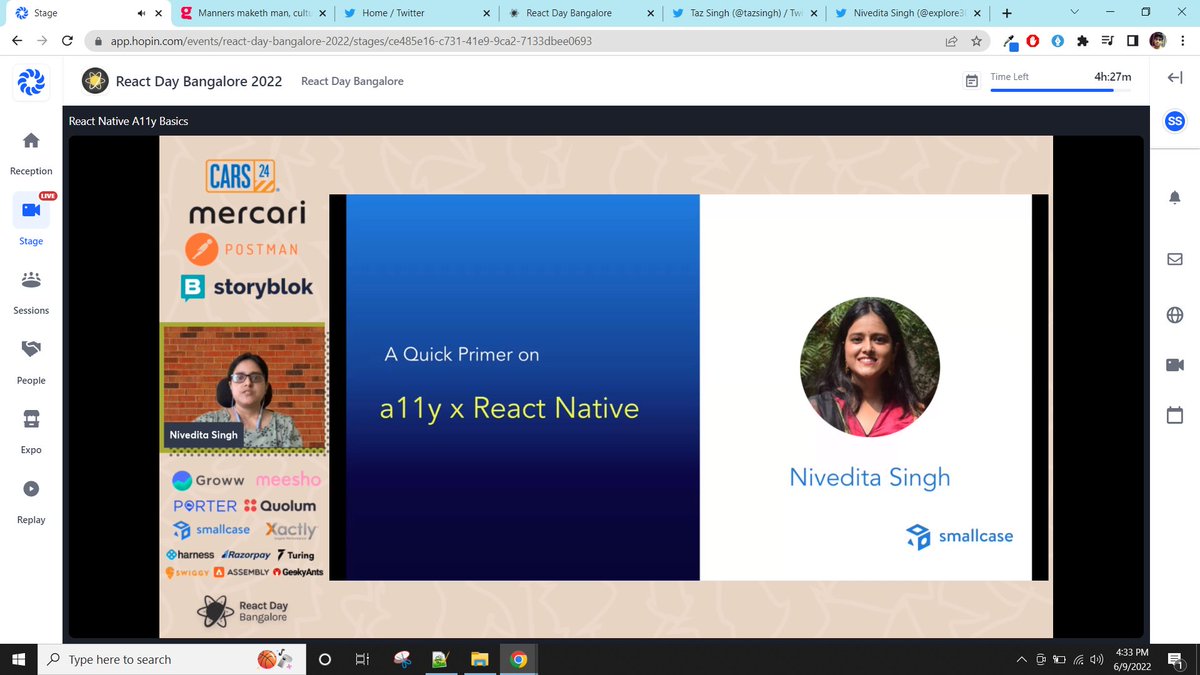Open notifications bell in right panel

(x=1175, y=198)
